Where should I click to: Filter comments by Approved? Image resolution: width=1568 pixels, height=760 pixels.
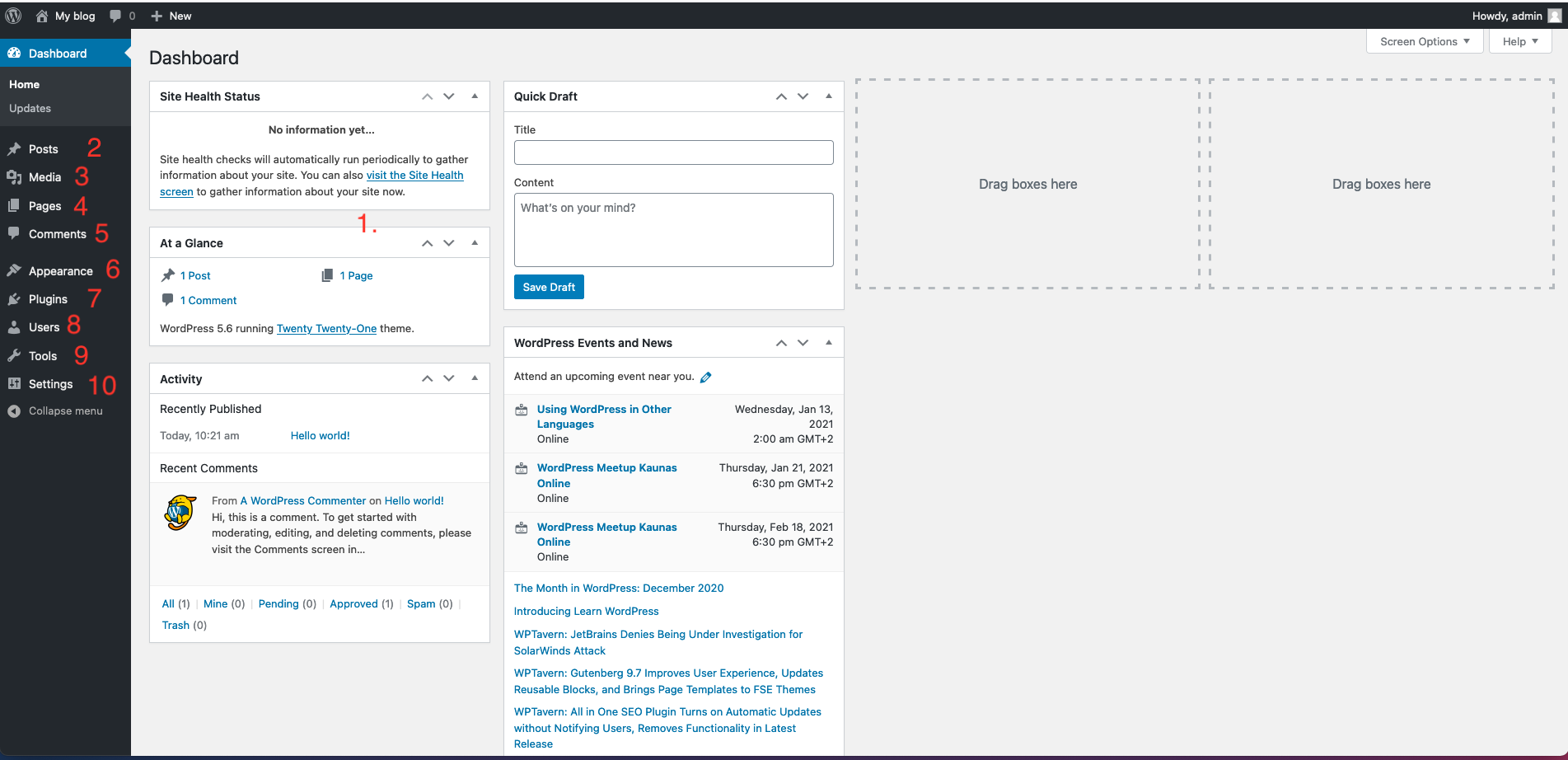tap(353, 603)
